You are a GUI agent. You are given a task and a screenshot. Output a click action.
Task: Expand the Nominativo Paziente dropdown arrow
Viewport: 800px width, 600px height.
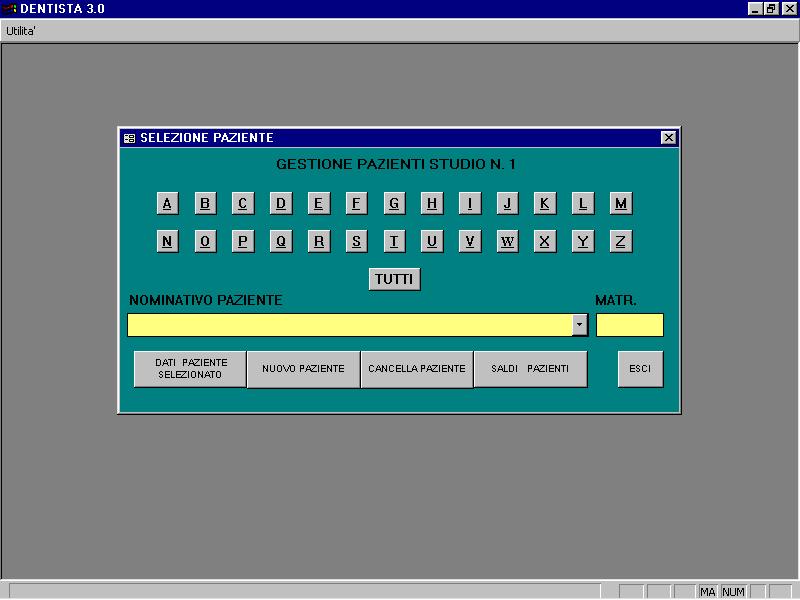point(580,325)
